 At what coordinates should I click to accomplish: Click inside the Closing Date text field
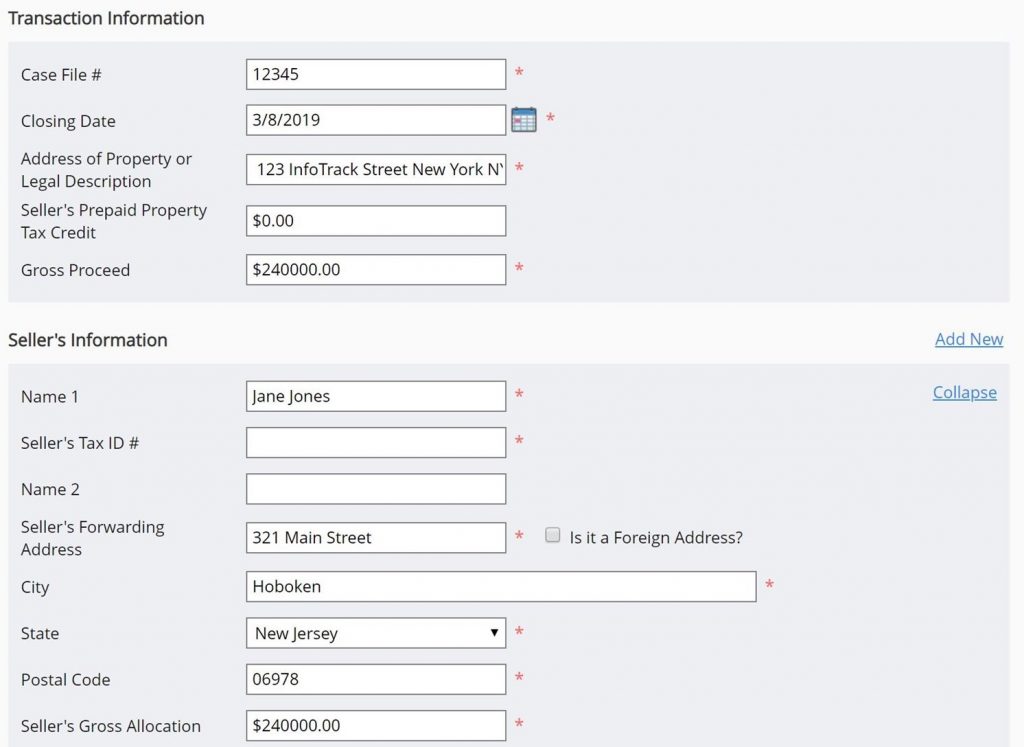click(x=375, y=118)
